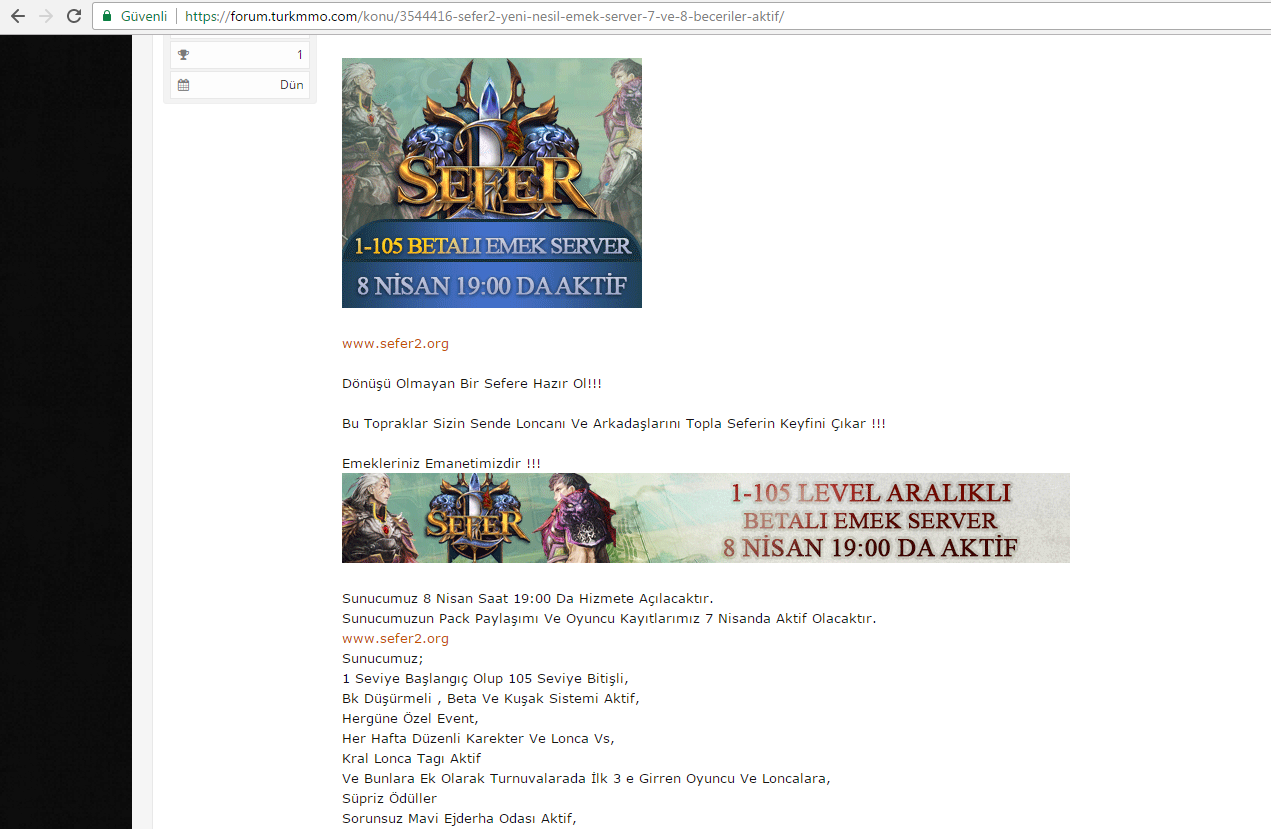Click the 'Hergüne Özel Event' line

410,718
